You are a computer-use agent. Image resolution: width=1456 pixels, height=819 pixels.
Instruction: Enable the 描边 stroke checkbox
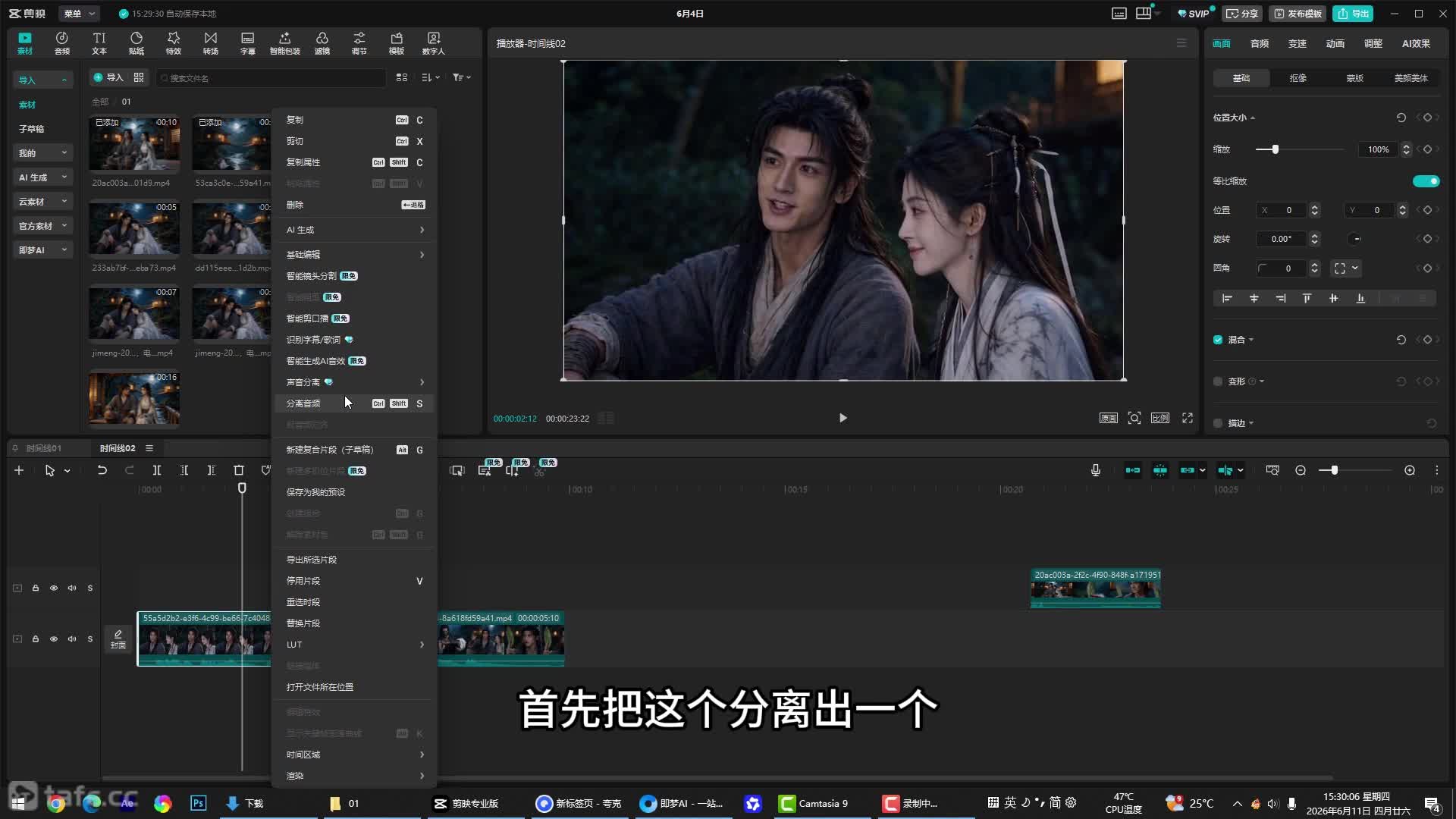pos(1218,423)
